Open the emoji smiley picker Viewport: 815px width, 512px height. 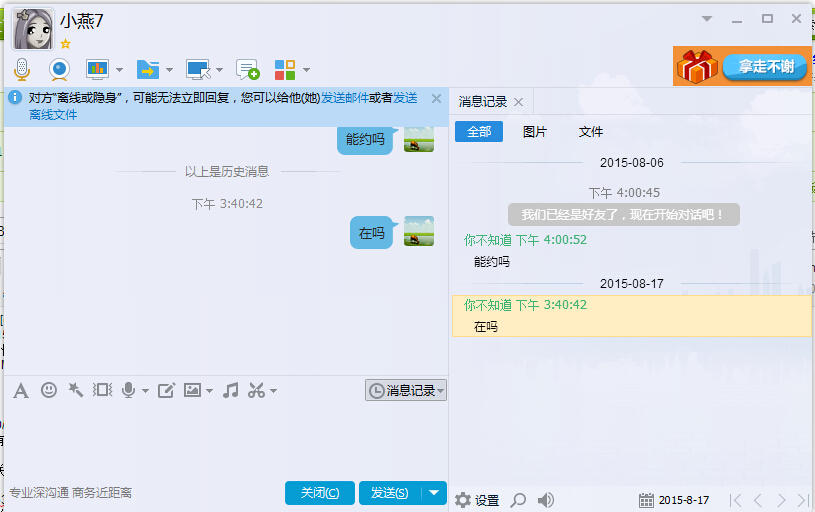click(x=48, y=390)
